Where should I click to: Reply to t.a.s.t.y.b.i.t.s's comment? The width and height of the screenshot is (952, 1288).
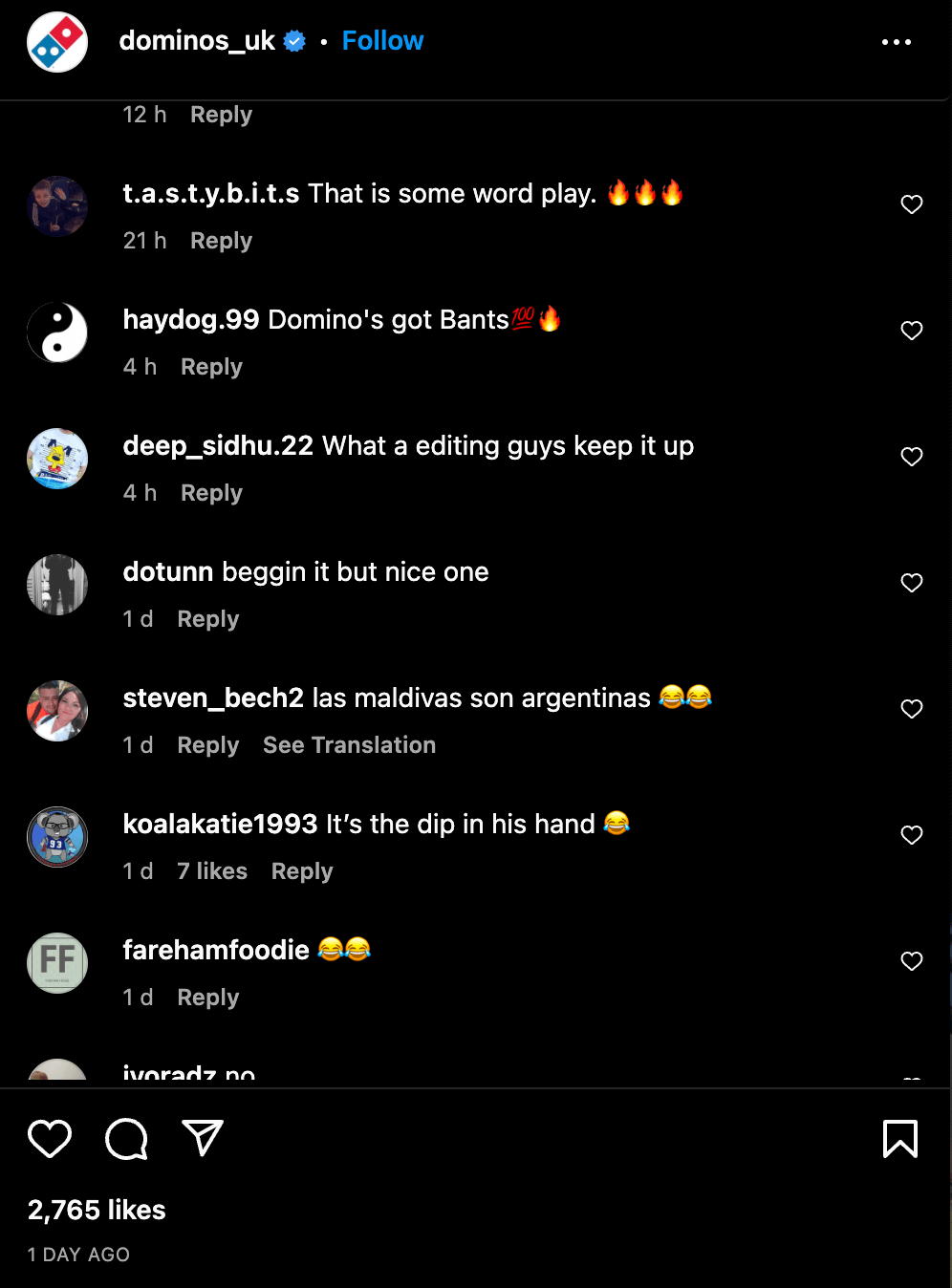coord(220,240)
